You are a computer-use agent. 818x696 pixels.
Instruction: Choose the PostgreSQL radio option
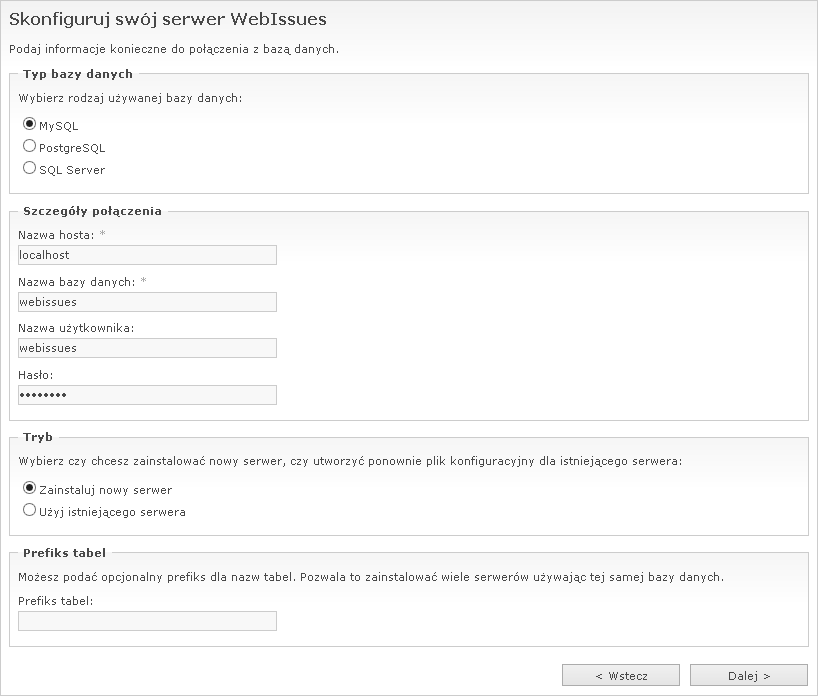click(29, 147)
